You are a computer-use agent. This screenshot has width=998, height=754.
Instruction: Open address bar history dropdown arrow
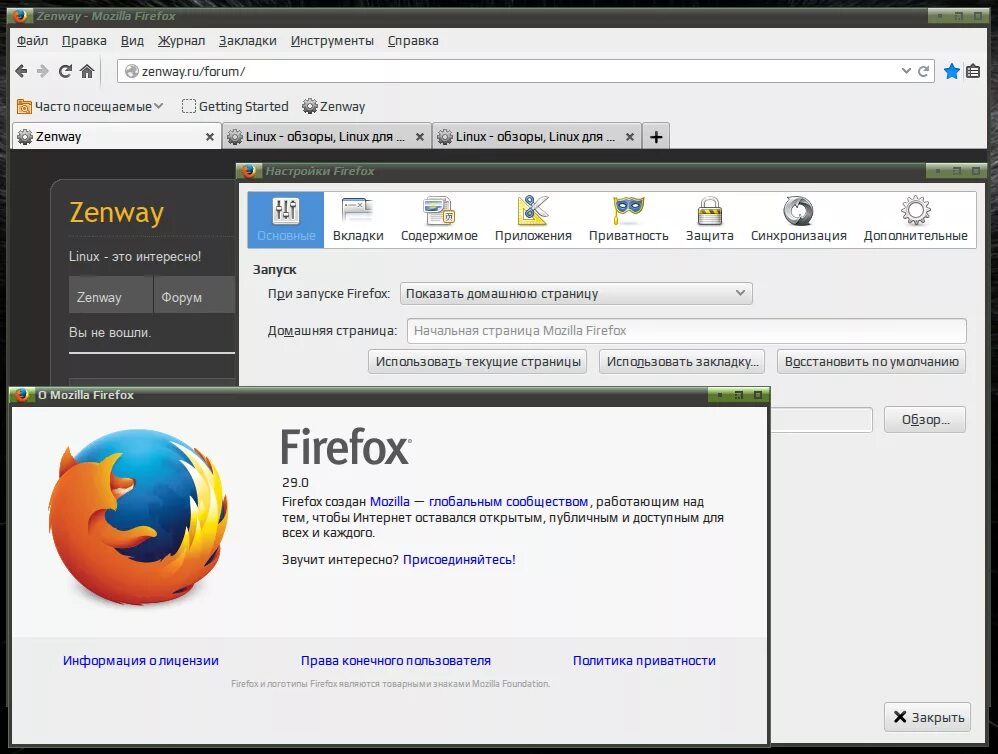[906, 71]
